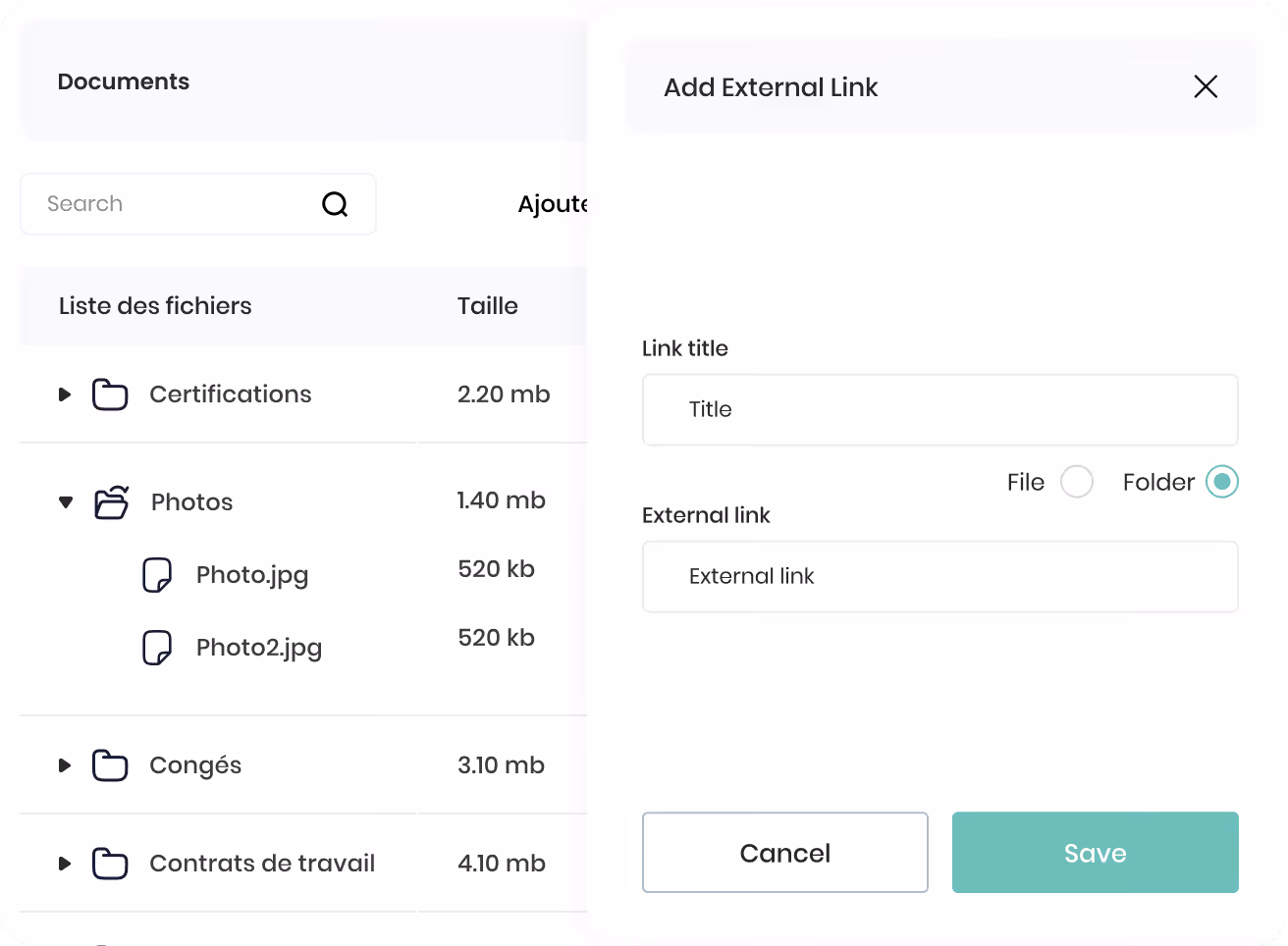Open the Photo.jpg file name
Screen dimensions: 1288x946
click(x=252, y=575)
